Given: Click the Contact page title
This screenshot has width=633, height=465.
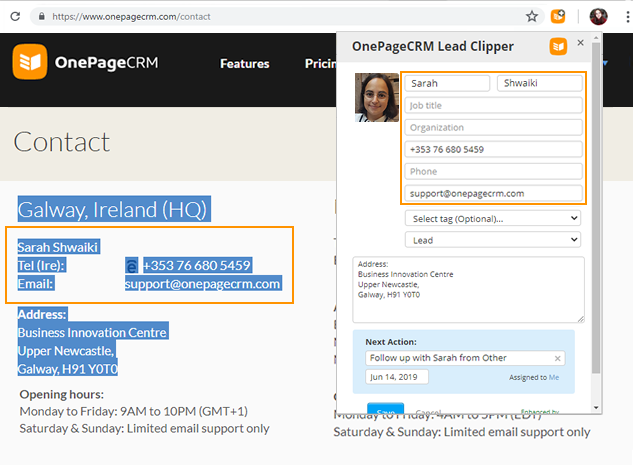Looking at the screenshot, I should pyautogui.click(x=61, y=142).
